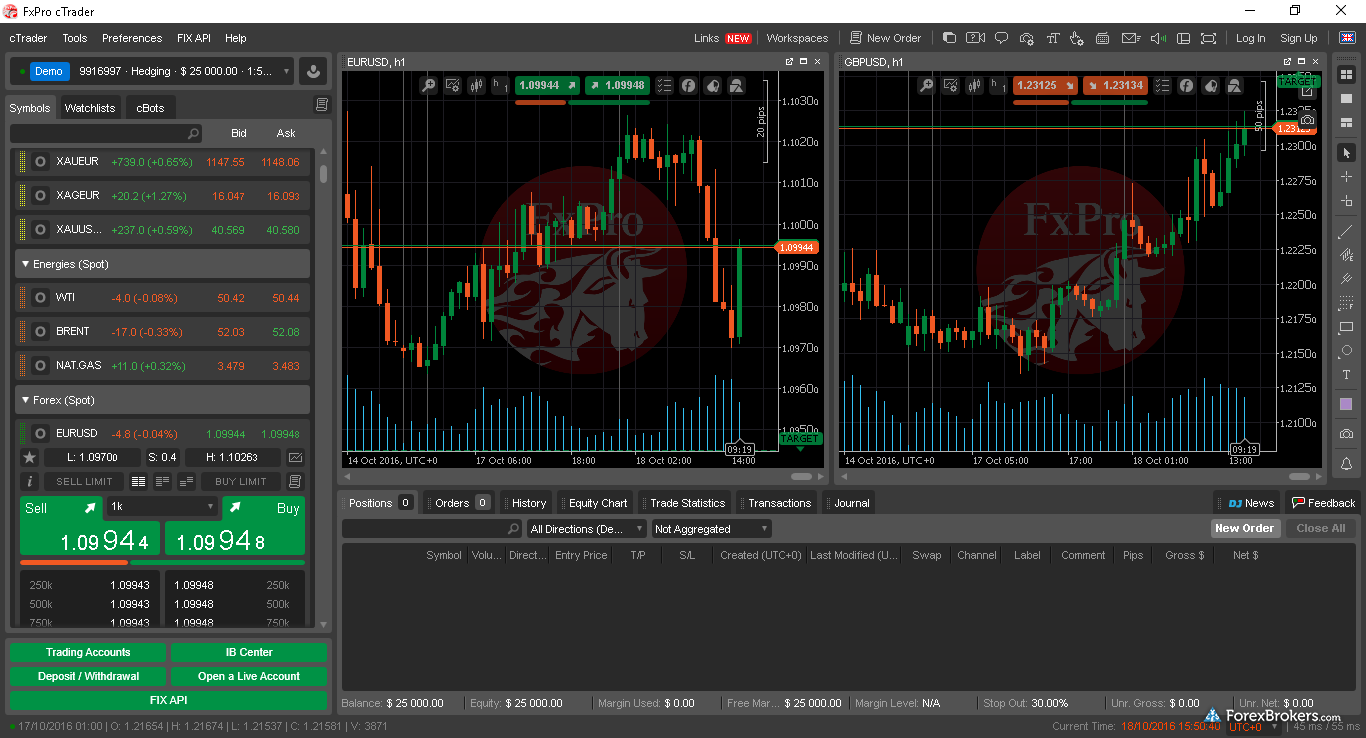Select the ellipse shape tool
1366x738 pixels.
pyautogui.click(x=1346, y=351)
